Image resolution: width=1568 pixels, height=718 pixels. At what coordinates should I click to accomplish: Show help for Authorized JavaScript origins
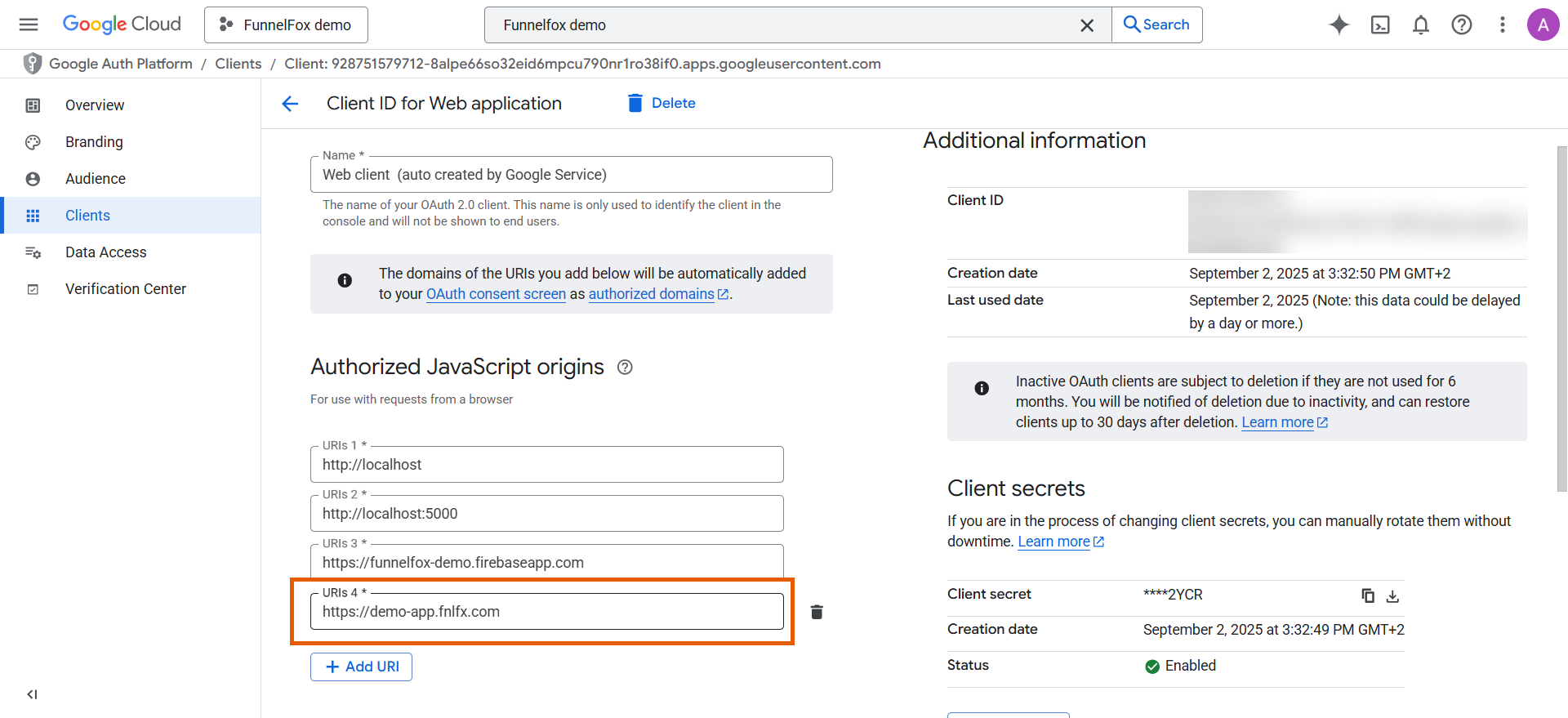click(625, 368)
